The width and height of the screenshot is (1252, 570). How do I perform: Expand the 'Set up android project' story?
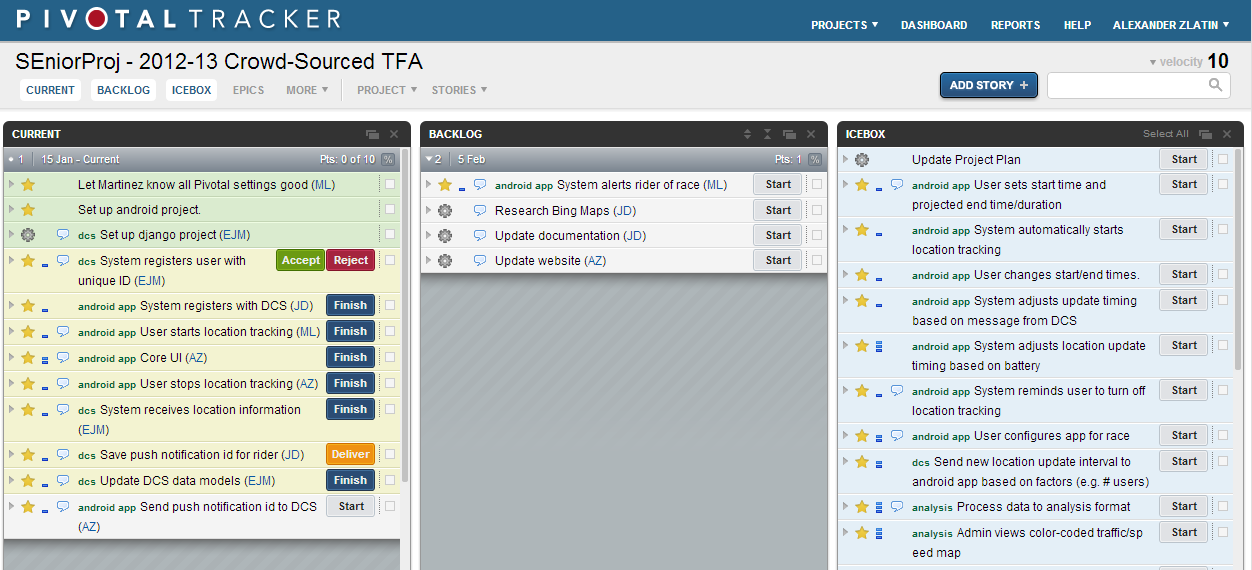(11, 210)
